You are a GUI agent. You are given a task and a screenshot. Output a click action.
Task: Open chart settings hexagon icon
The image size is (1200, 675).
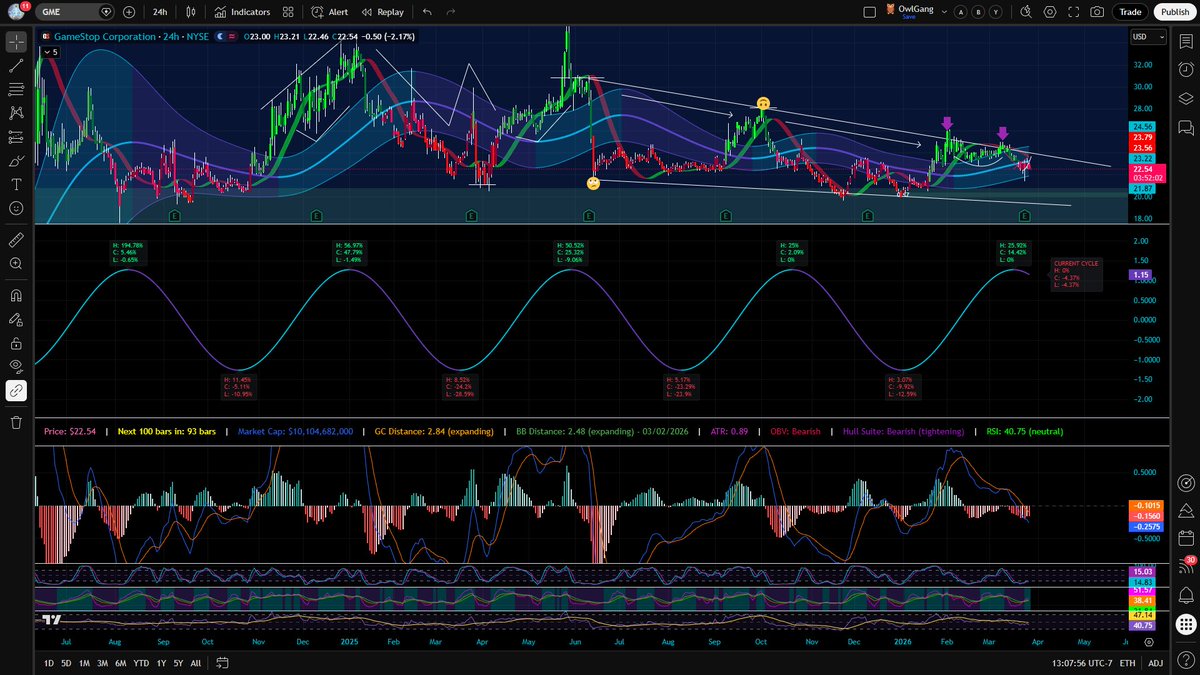pos(1049,12)
